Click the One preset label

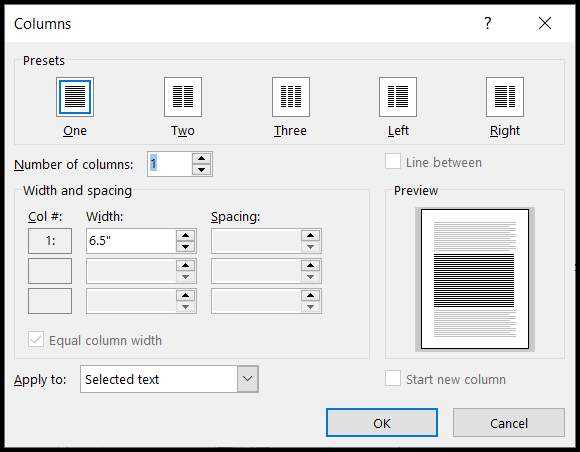click(75, 131)
